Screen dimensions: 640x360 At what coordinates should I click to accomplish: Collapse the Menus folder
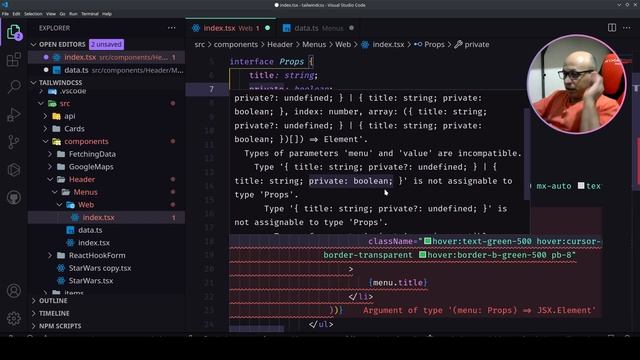click(55, 192)
